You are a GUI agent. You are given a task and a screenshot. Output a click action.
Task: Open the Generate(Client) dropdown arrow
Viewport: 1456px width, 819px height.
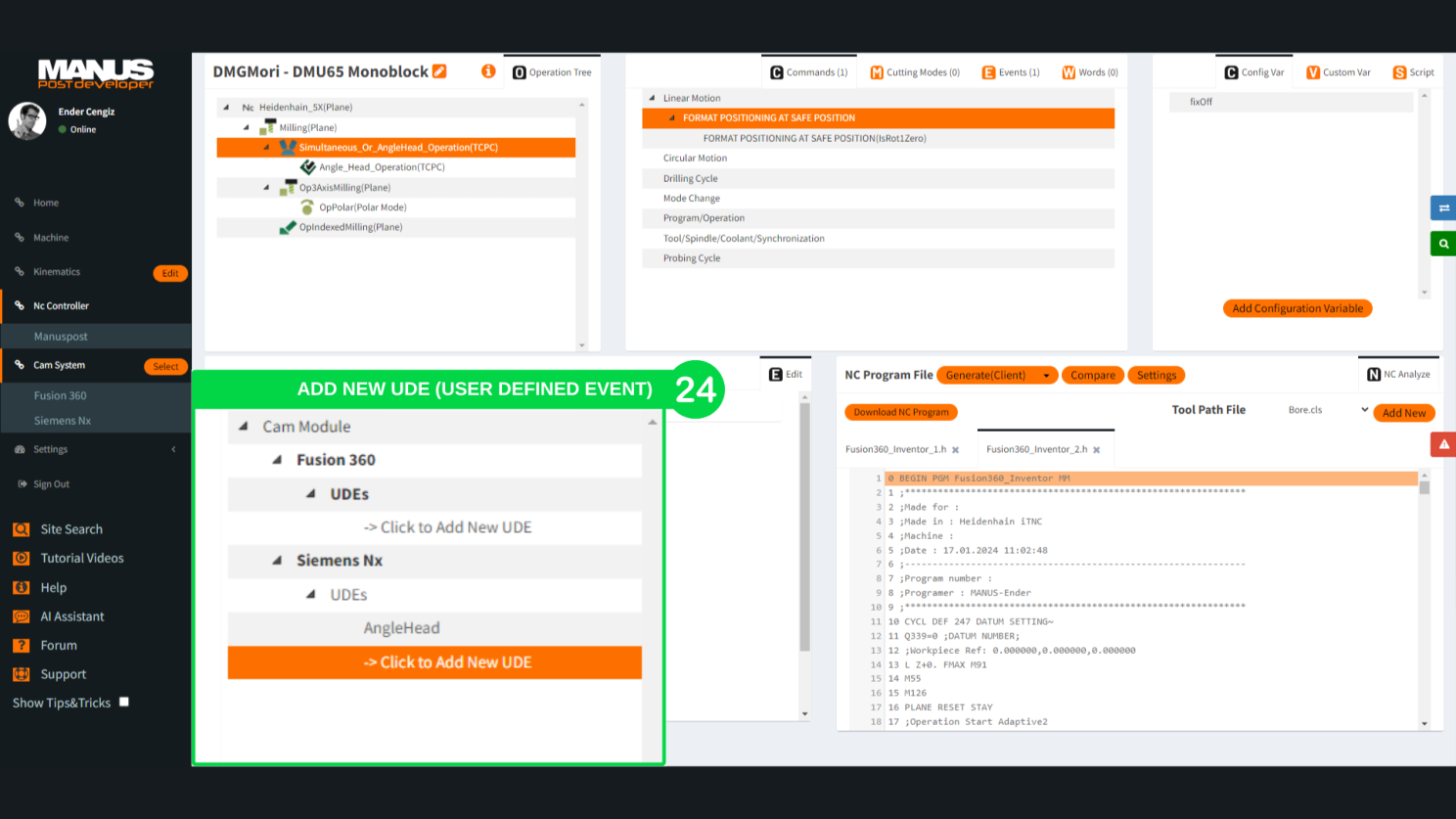pyautogui.click(x=1046, y=376)
